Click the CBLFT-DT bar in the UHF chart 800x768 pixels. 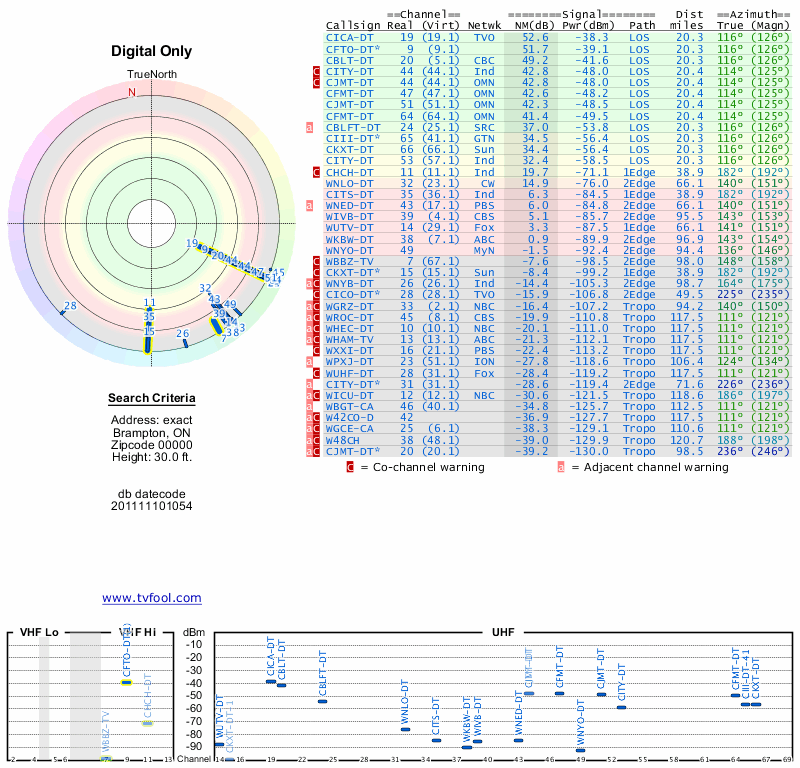[322, 701]
